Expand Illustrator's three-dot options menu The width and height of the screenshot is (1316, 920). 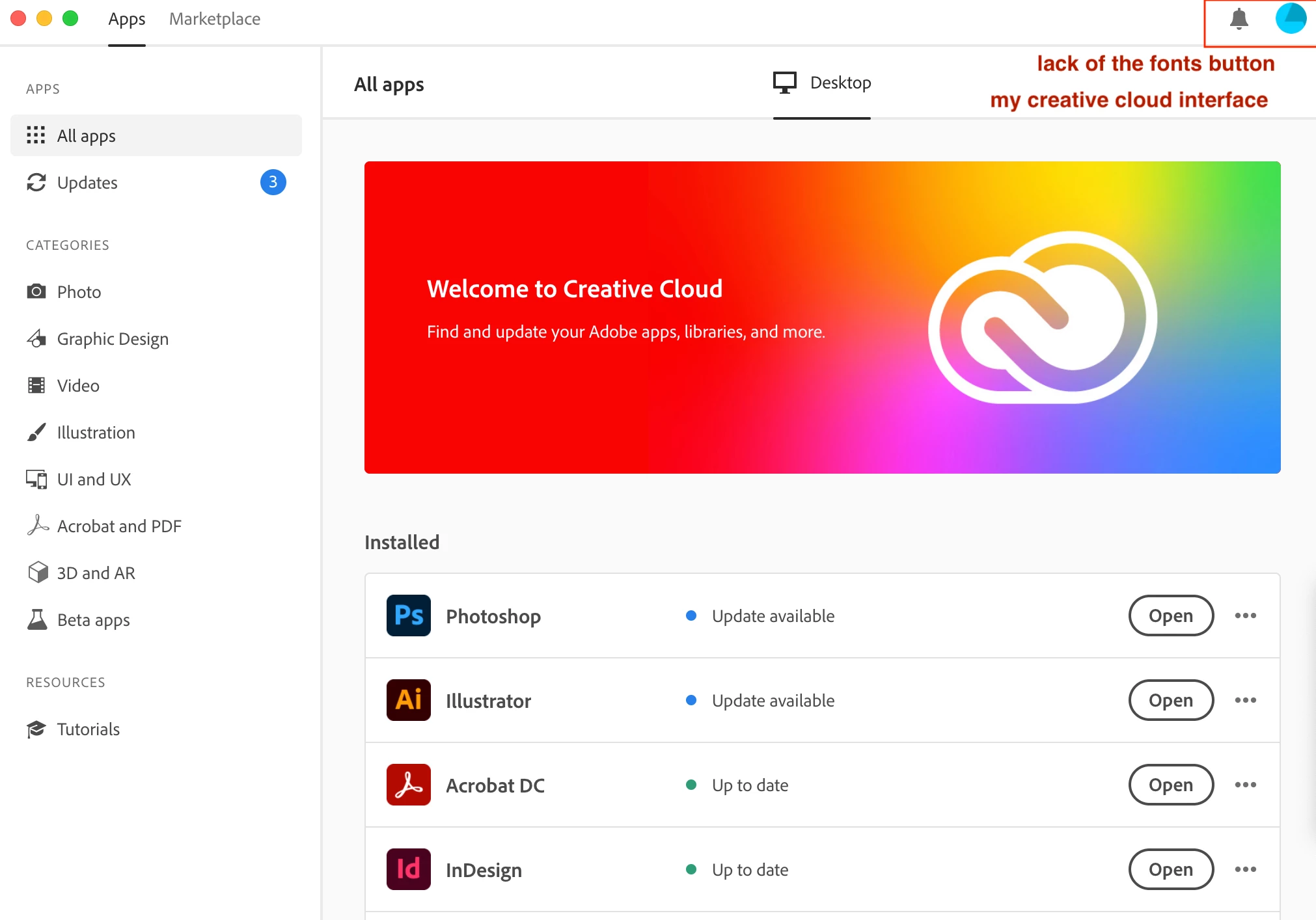(1245, 700)
